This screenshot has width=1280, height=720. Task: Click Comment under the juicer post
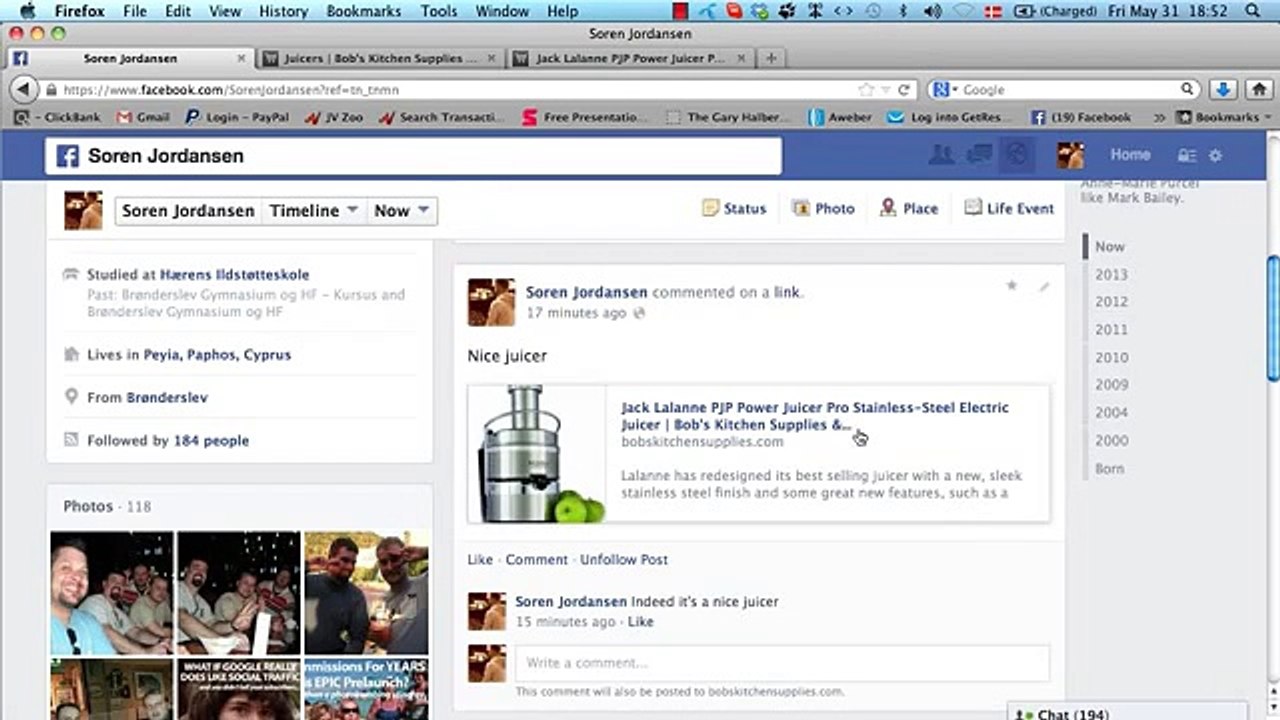click(536, 560)
